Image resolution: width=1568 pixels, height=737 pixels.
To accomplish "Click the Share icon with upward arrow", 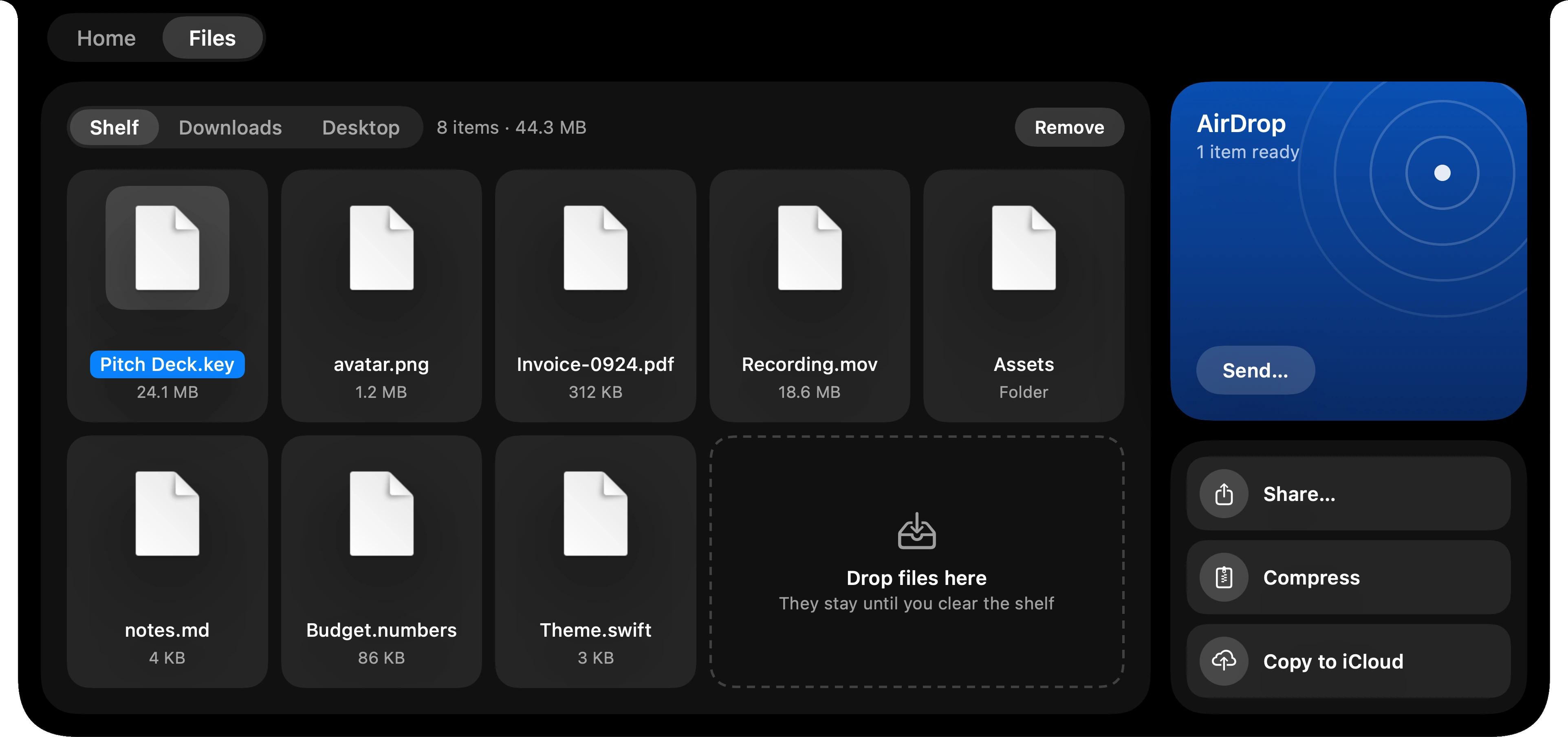I will coord(1224,494).
